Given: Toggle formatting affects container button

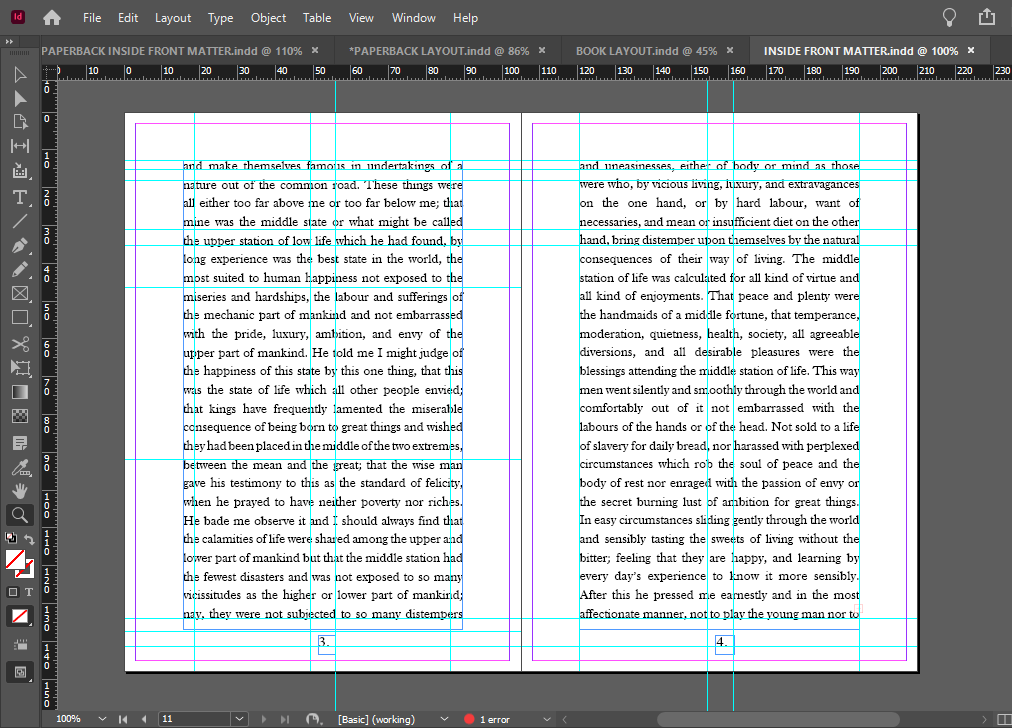Looking at the screenshot, I should (x=13, y=592).
